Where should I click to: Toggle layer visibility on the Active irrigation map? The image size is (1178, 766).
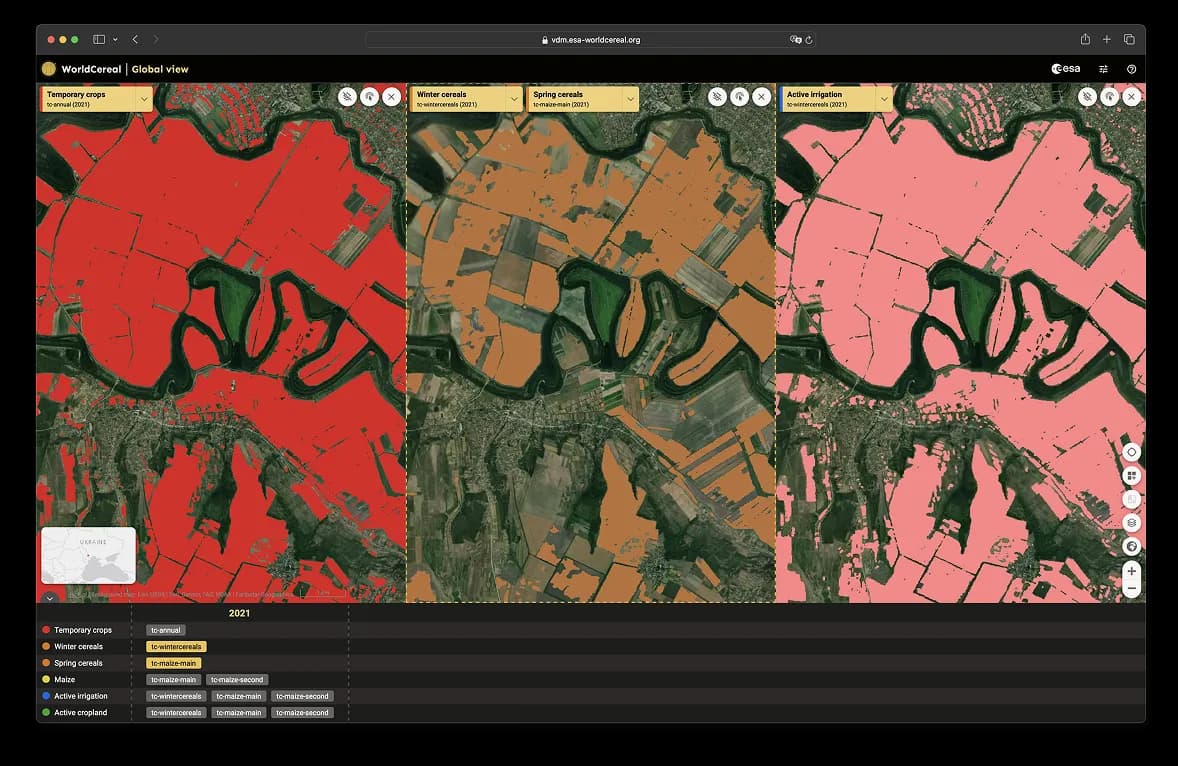coord(1087,97)
